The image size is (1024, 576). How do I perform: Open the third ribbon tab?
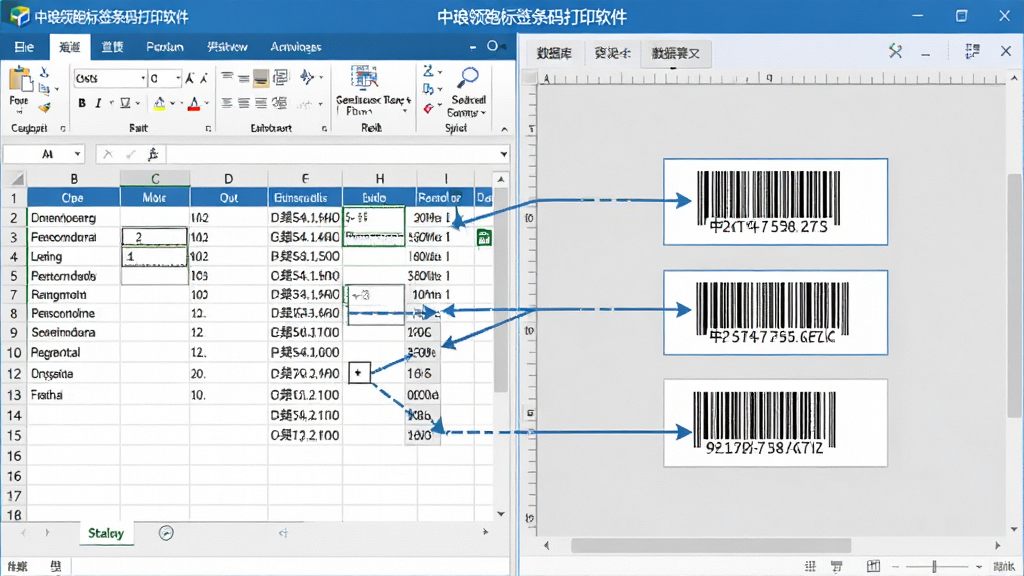[x=112, y=47]
